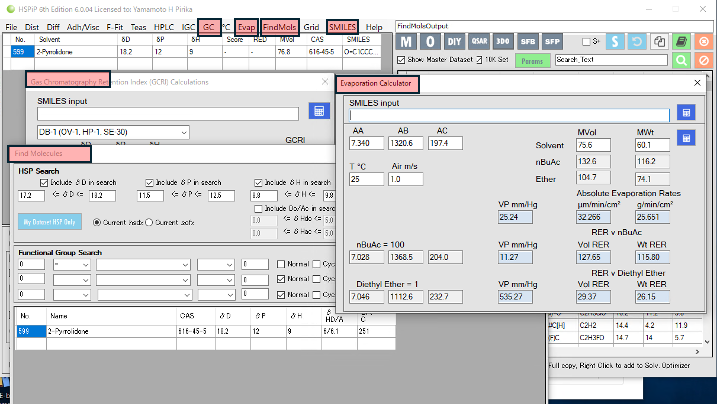Click the My Dataset HSP Only button
The width and height of the screenshot is (717, 404).
[51, 221]
